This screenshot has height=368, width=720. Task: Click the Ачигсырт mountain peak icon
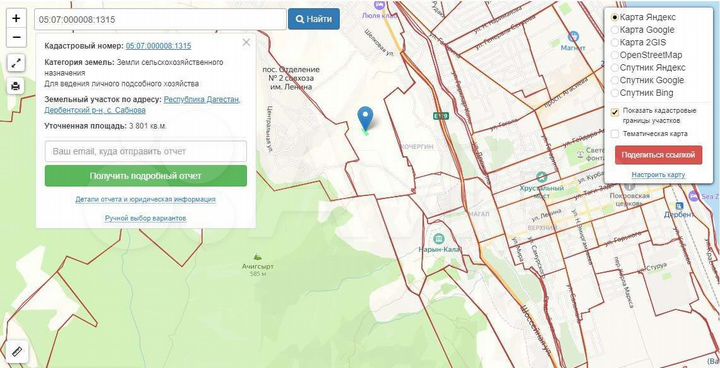tap(259, 256)
